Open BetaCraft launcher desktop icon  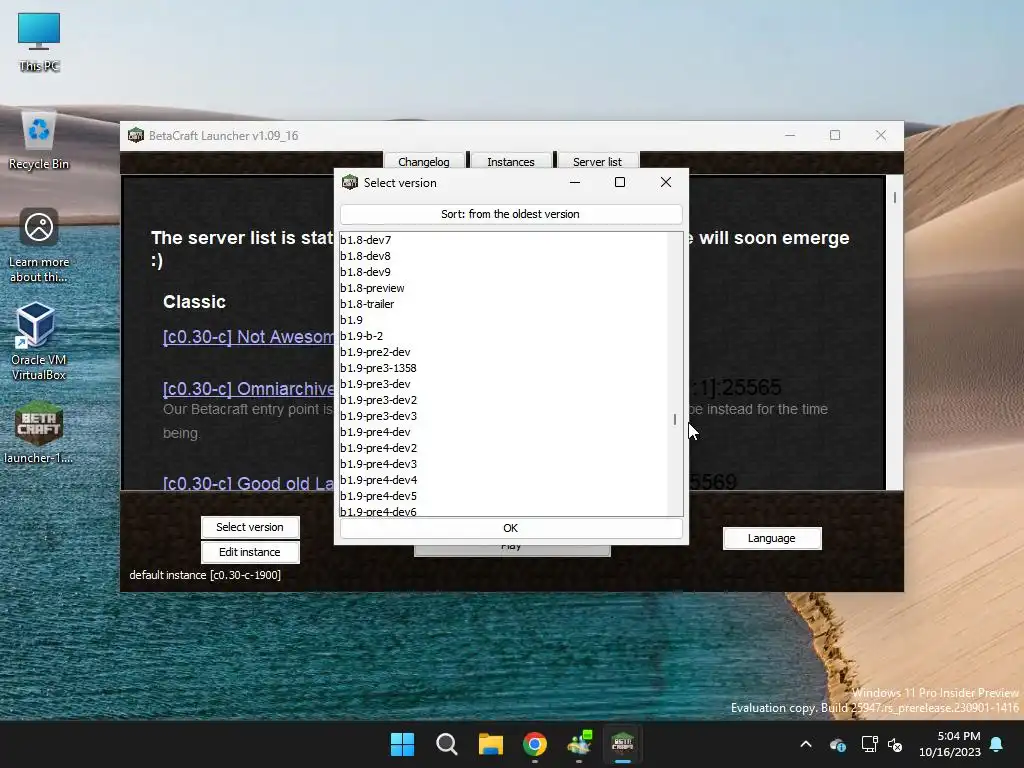point(39,432)
